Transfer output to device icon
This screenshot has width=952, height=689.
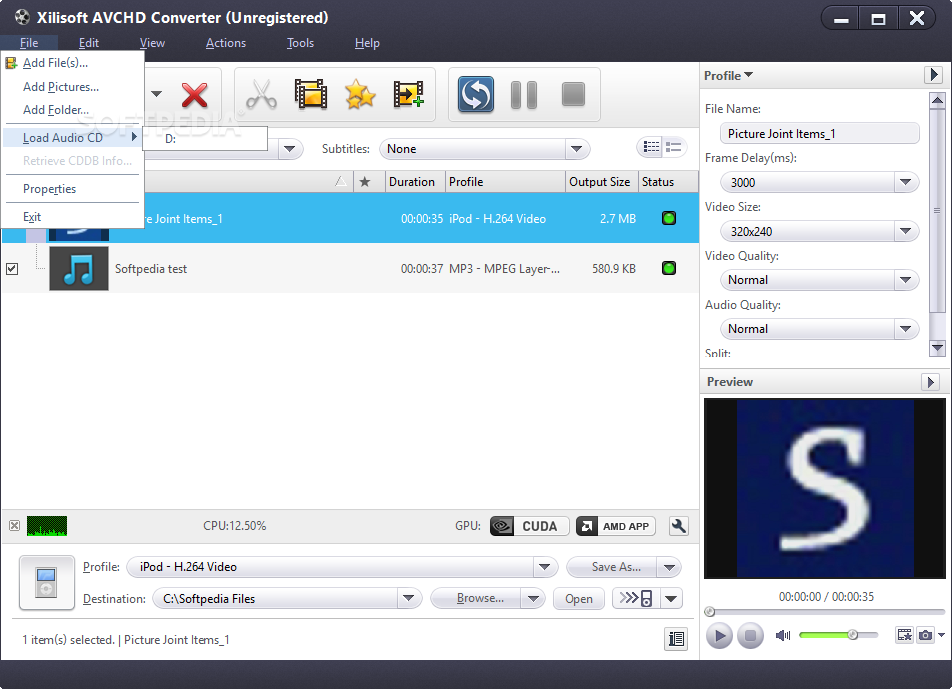click(x=636, y=598)
